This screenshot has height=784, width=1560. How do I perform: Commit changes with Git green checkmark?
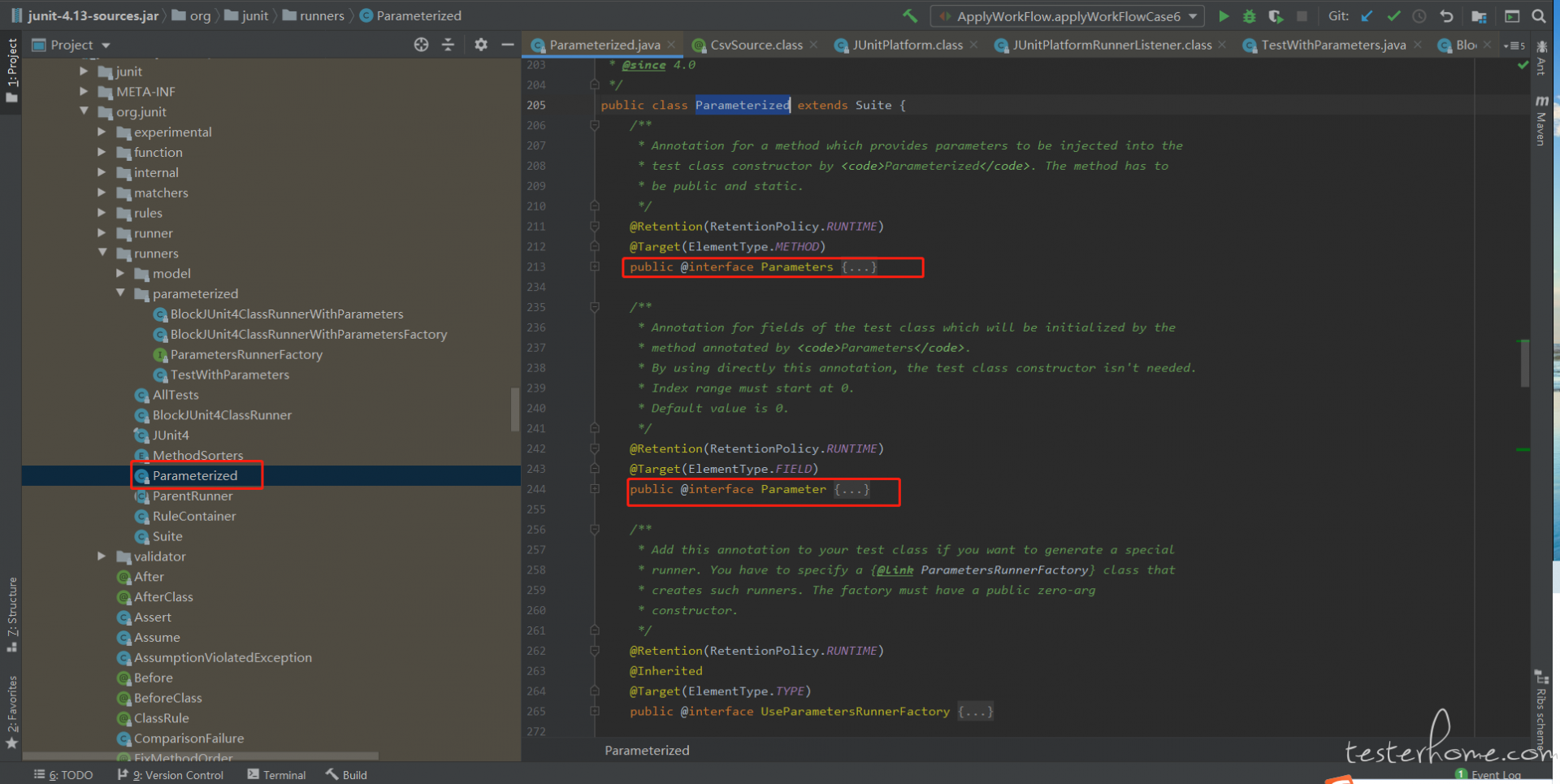pos(1393,15)
